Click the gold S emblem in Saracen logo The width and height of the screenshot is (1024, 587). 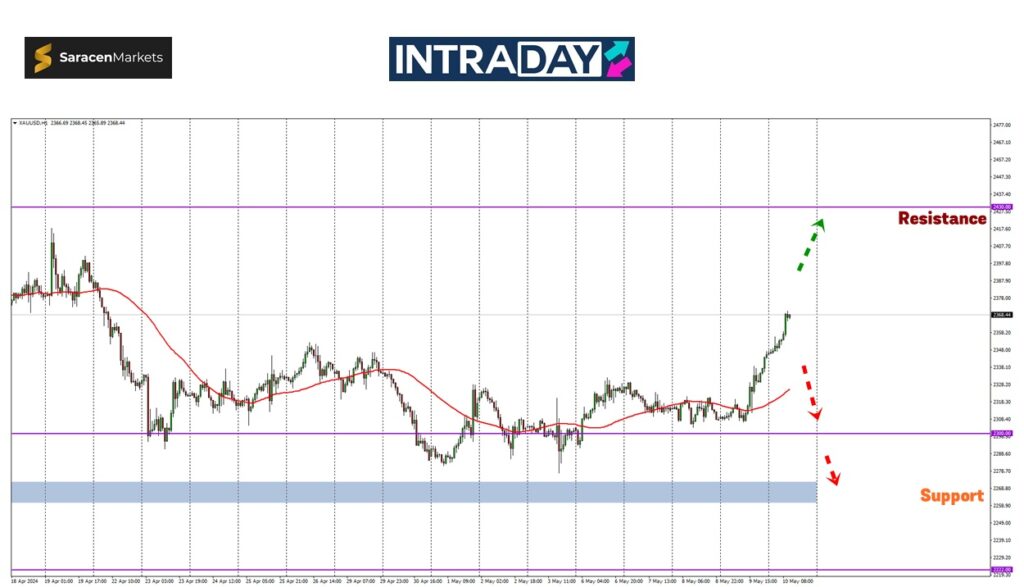pos(43,58)
